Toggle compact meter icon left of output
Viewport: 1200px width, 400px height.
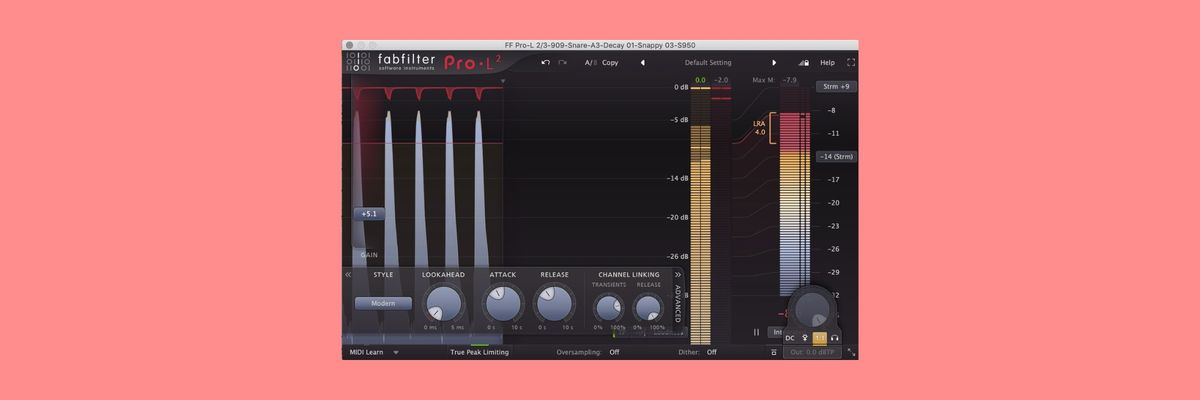pos(773,352)
